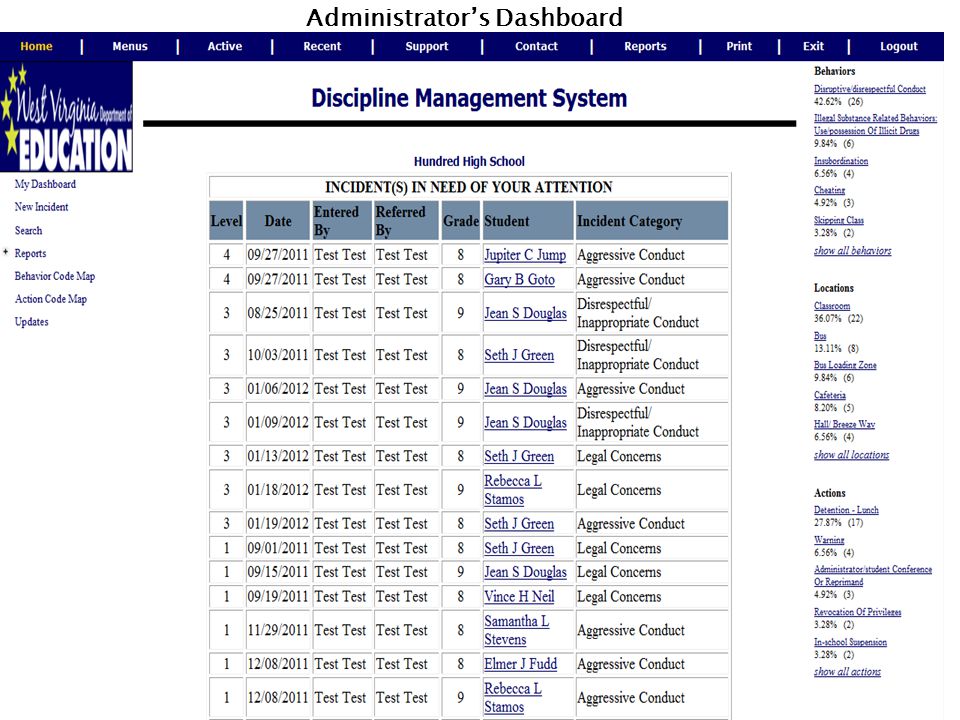Click the Incident Category column header

coord(651,221)
